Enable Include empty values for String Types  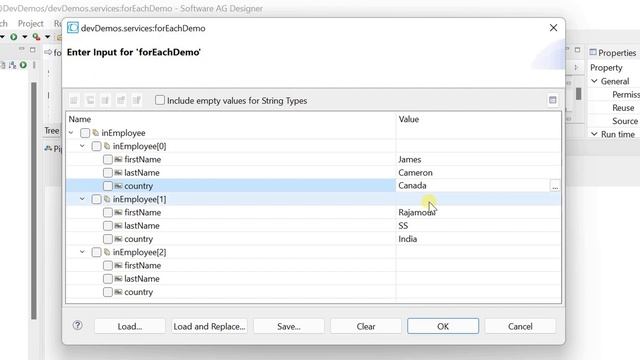point(160,100)
